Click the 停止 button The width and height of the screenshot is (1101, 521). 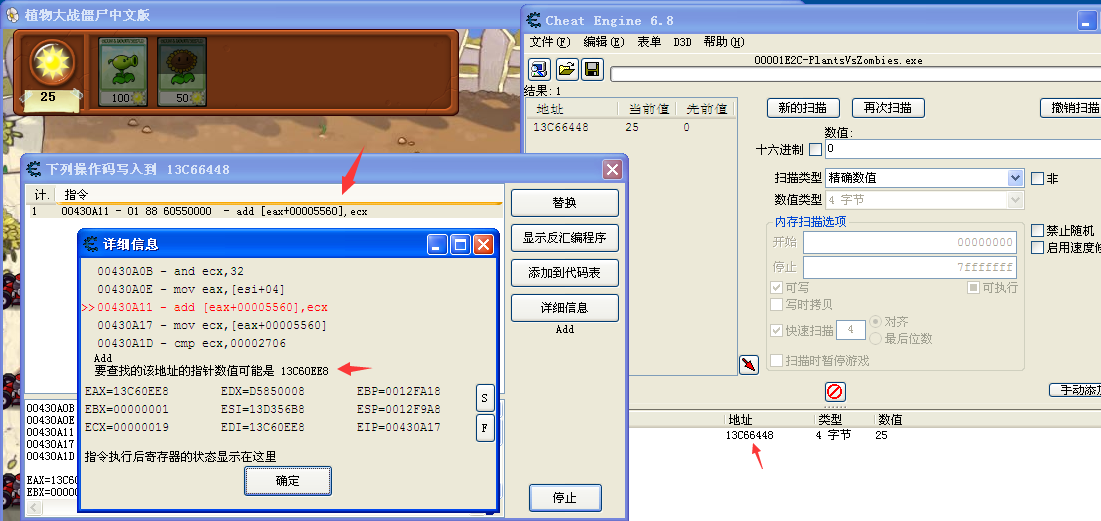565,498
